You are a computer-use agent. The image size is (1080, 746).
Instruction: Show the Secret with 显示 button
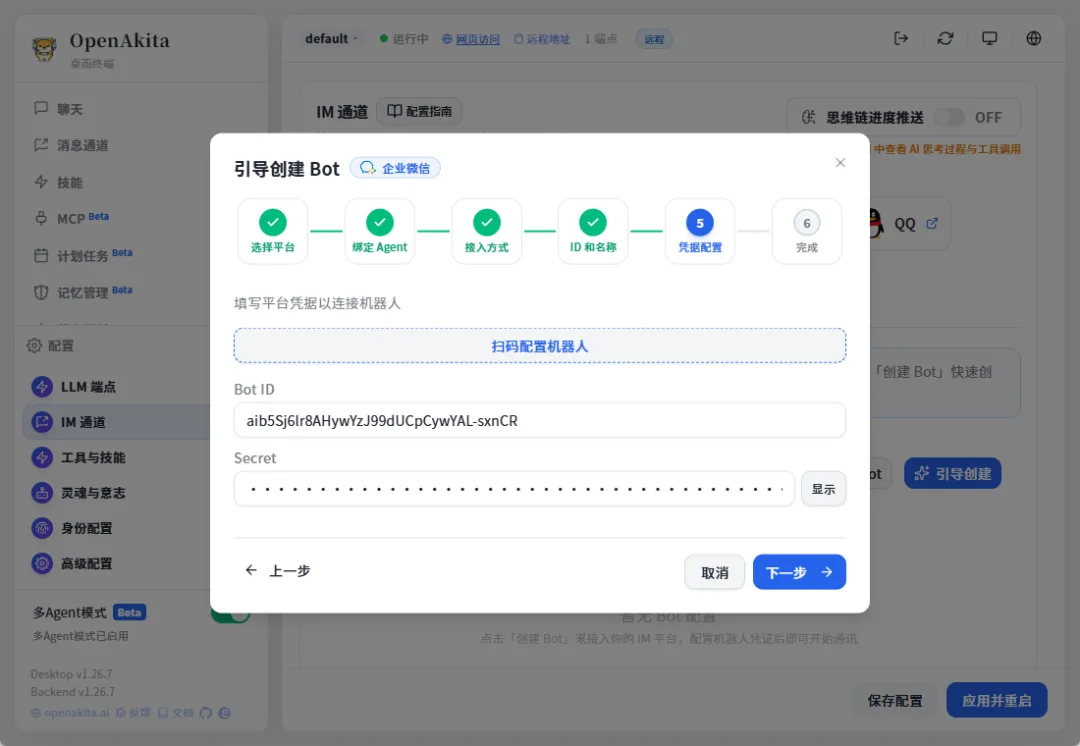tap(823, 489)
